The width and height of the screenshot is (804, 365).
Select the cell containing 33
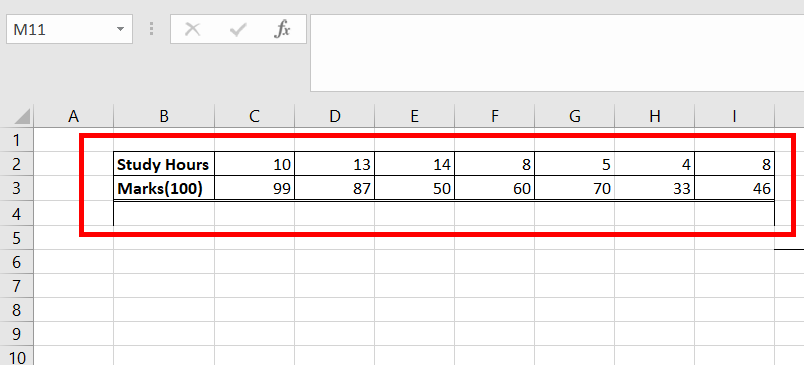click(x=654, y=188)
